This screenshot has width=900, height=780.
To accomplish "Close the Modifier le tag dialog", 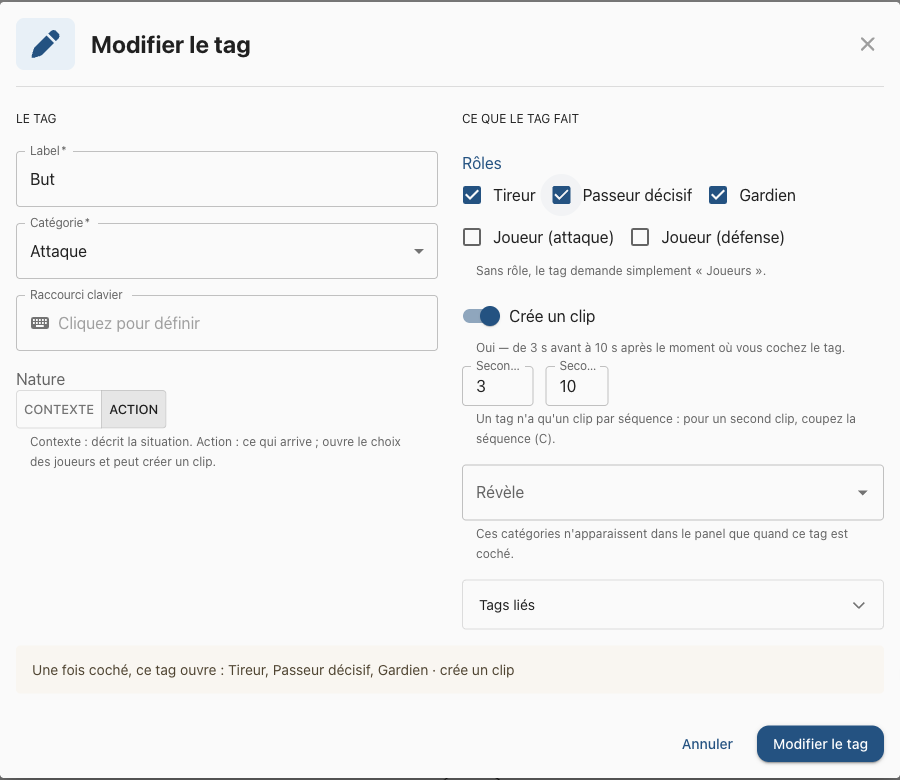I will click(x=867, y=44).
